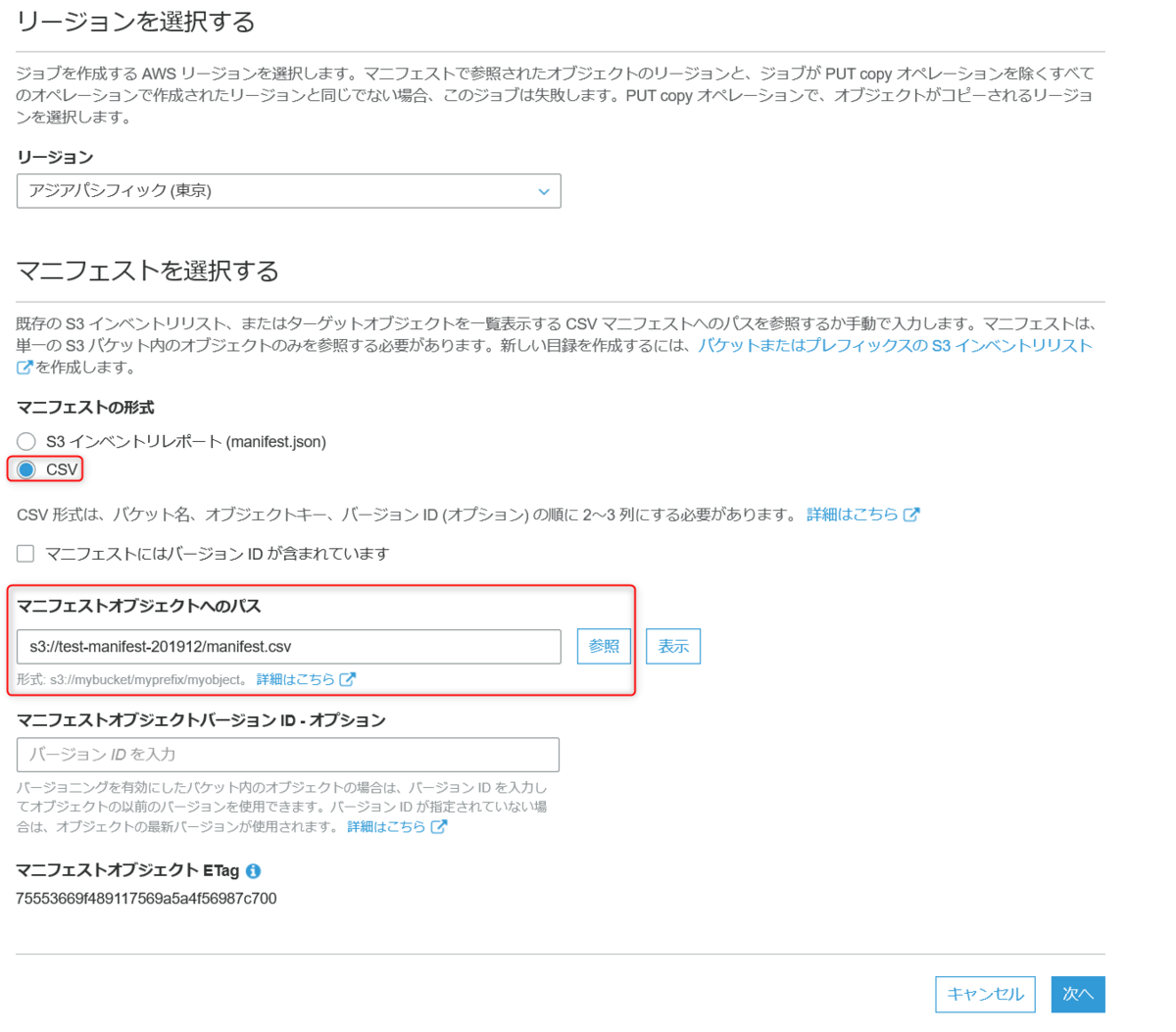Open the 詳細はこちら link under version ID description
Viewport: 1176px width, 1032px height.
(386, 827)
